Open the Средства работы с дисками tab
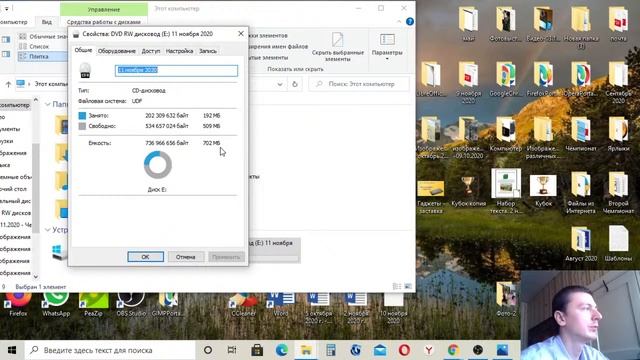The image size is (640, 360). [x=104, y=22]
